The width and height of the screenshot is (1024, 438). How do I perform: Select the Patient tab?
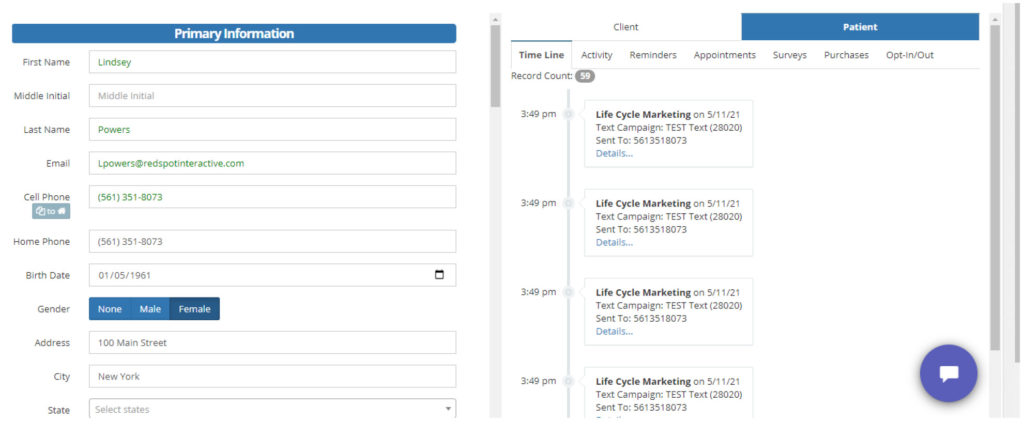(860, 27)
